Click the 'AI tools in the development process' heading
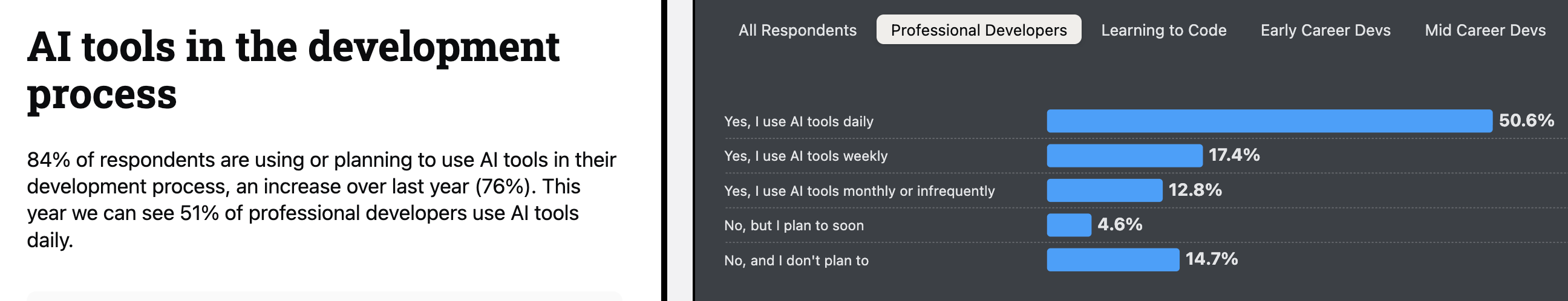 tap(292, 70)
